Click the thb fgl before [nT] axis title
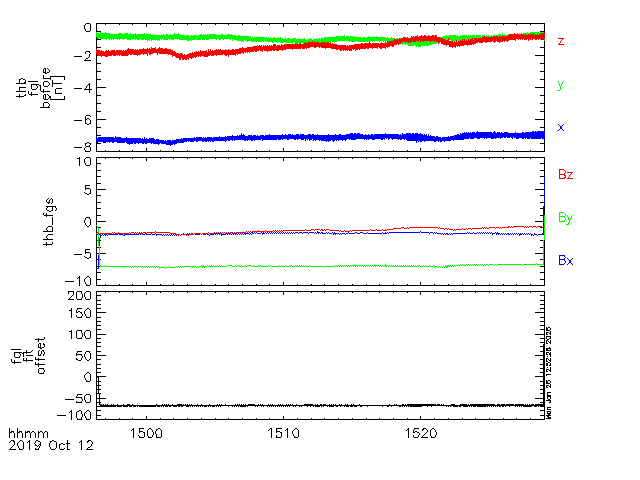The image size is (640, 480). (x=40, y=88)
